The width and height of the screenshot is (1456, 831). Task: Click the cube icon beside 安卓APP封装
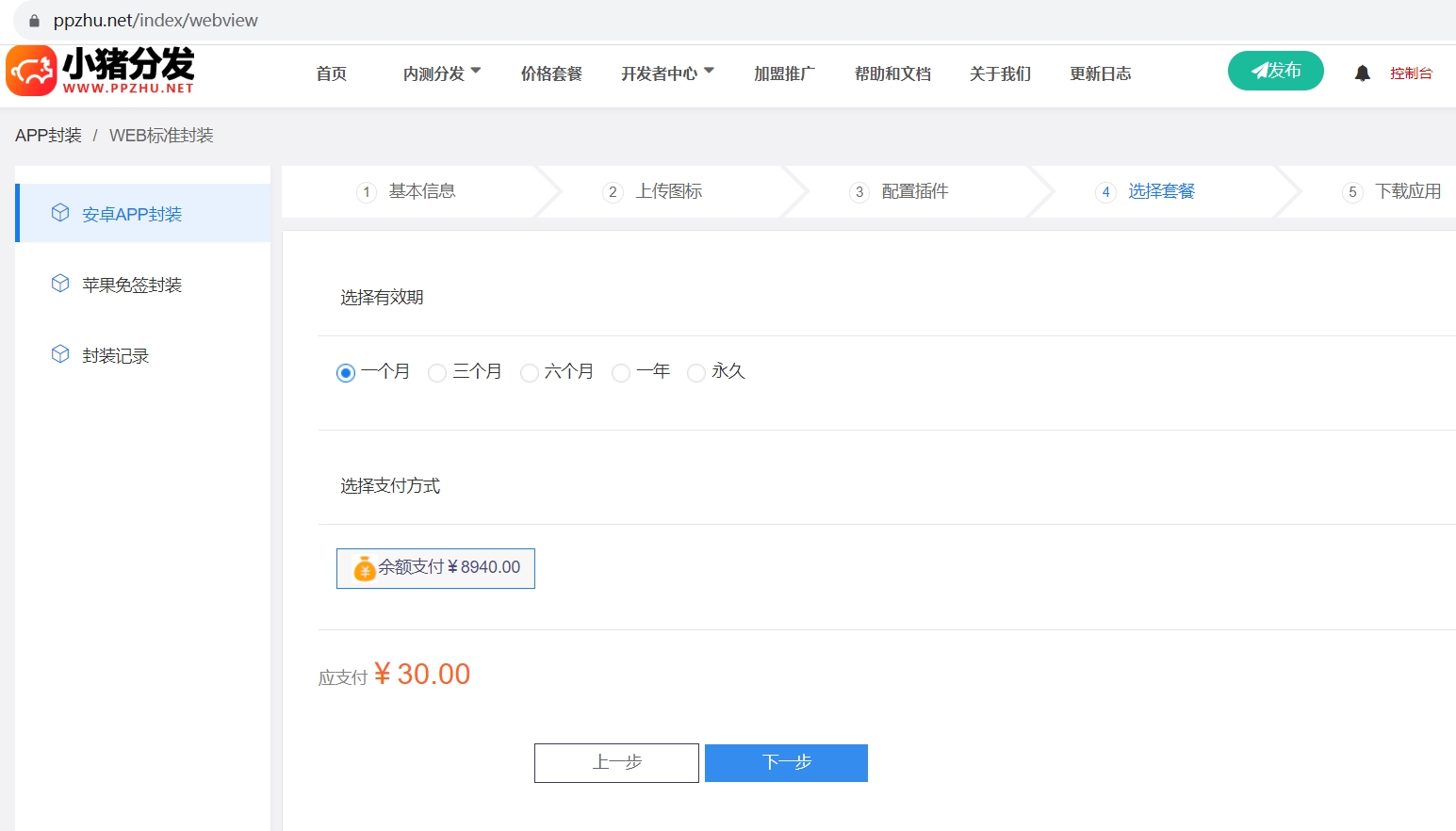(60, 213)
